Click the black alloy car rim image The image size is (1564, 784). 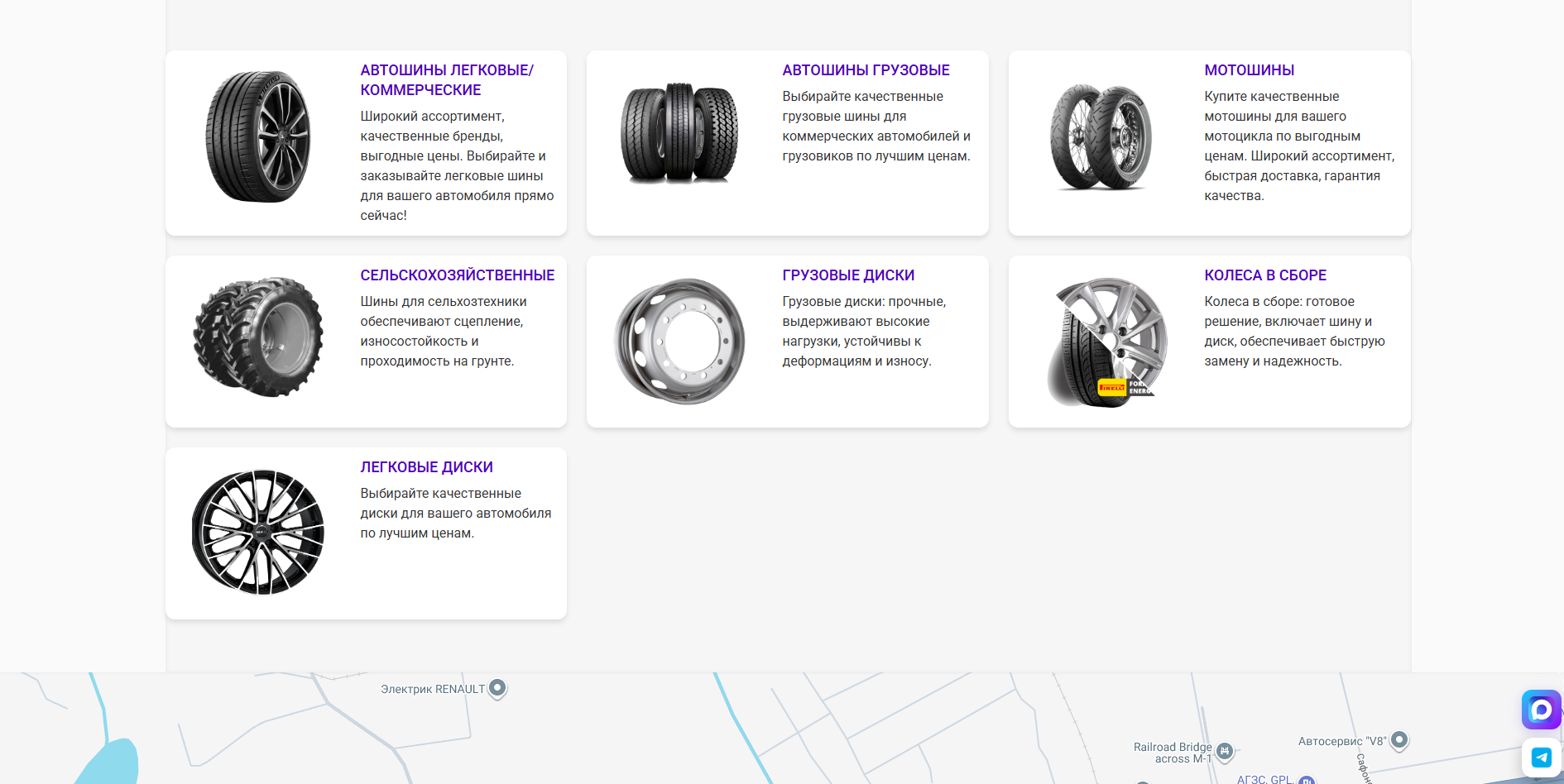pyautogui.click(x=258, y=533)
